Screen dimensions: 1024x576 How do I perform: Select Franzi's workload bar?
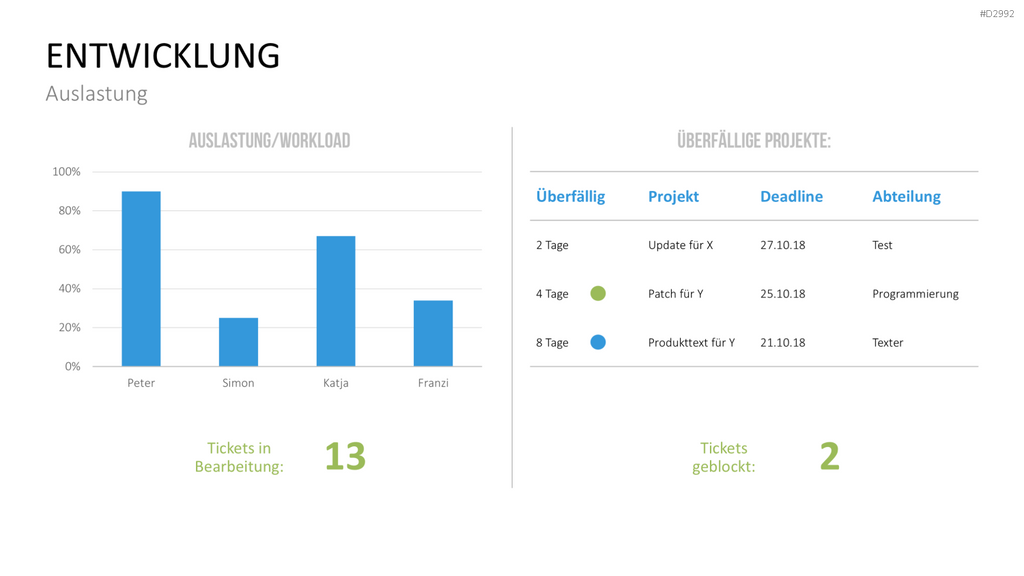click(433, 333)
